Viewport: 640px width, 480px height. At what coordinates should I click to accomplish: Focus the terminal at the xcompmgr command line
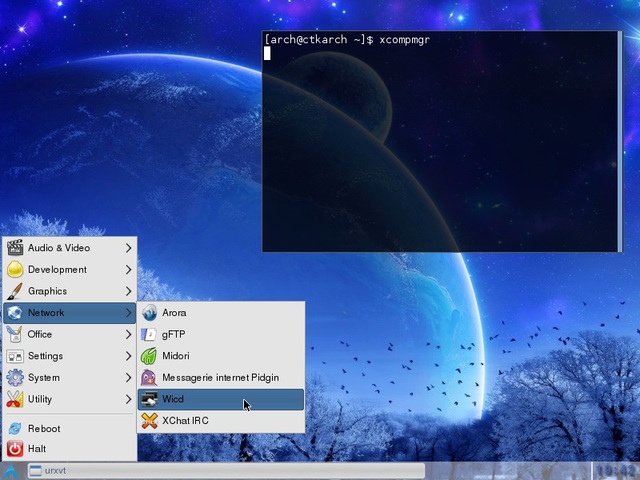(x=347, y=40)
